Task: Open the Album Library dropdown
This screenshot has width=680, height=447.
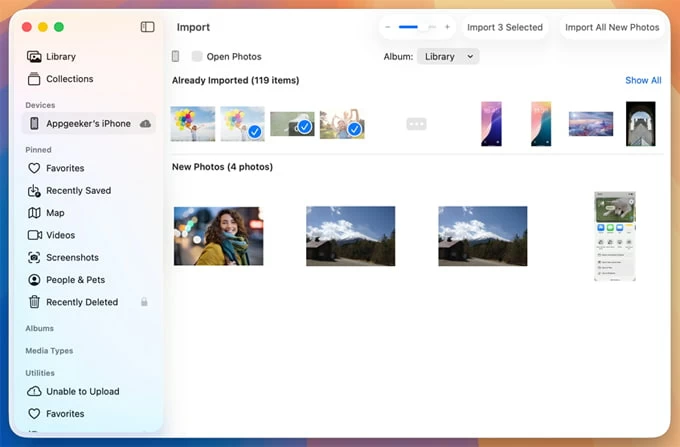Action: click(447, 57)
